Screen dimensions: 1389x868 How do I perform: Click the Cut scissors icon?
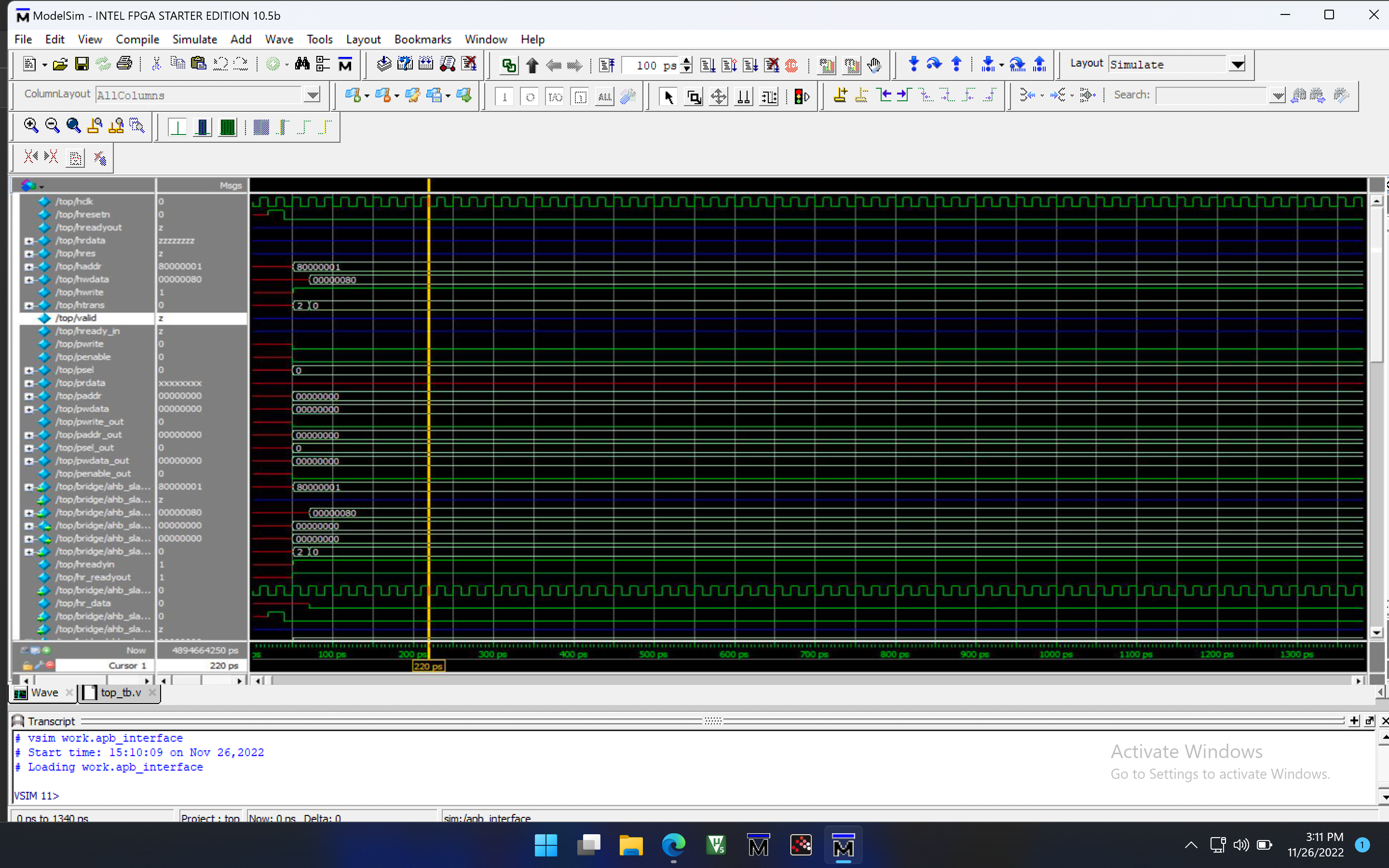point(156,64)
